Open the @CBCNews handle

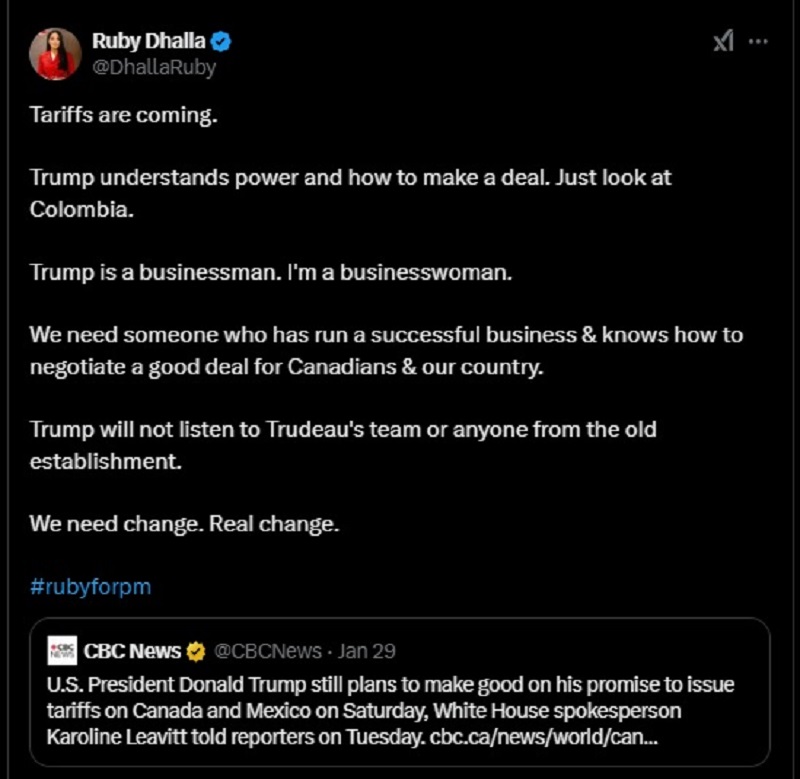pyautogui.click(x=268, y=651)
